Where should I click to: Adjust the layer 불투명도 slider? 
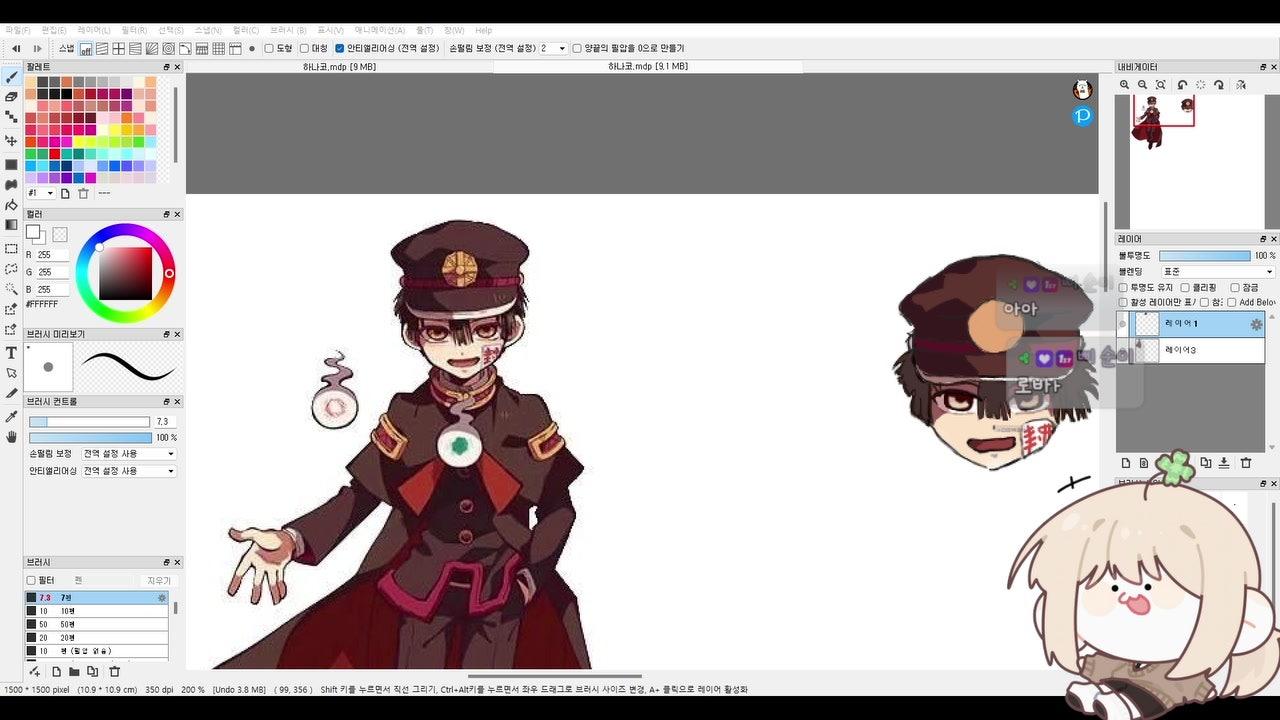(1204, 256)
